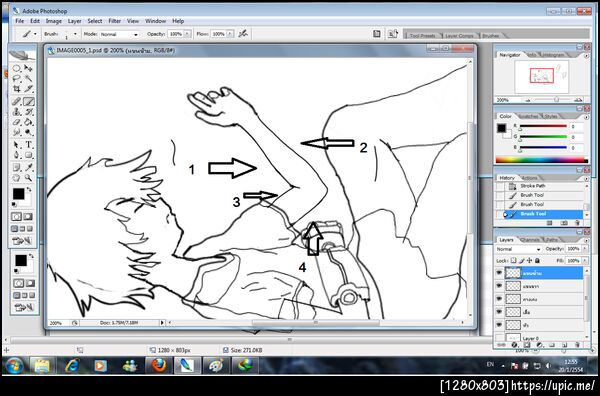Screen dimensions: 600x396
Task: Pick a color from the spectrum ramp
Action: tap(541, 160)
